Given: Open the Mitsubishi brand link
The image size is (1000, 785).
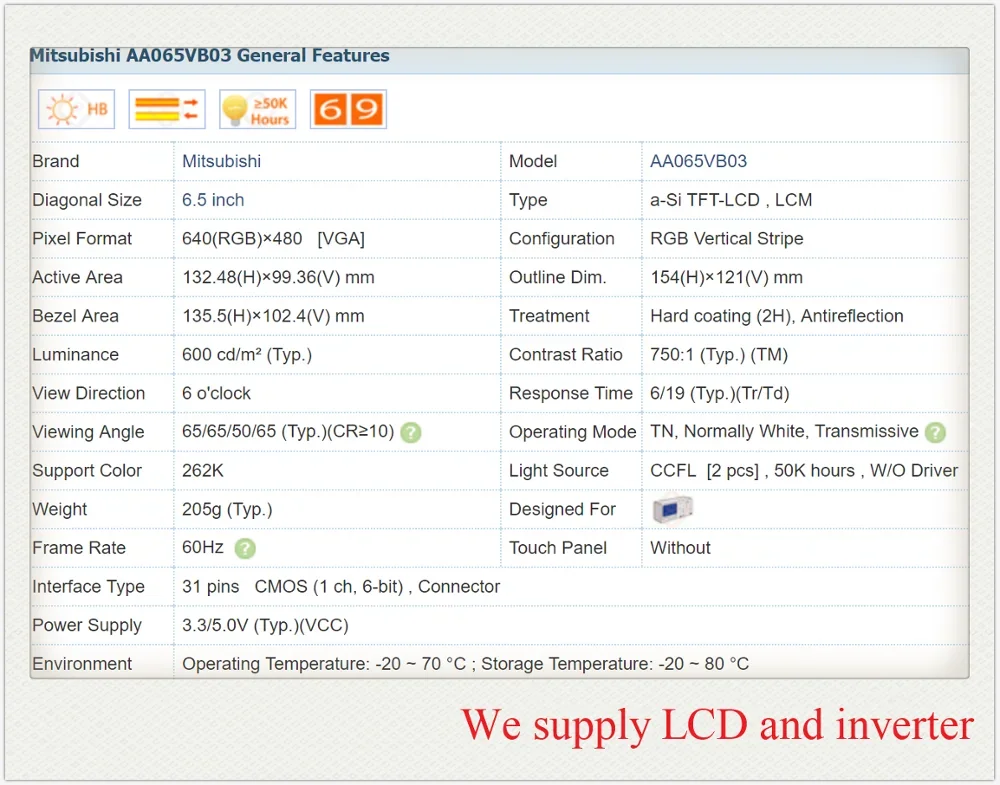Looking at the screenshot, I should pos(221,161).
